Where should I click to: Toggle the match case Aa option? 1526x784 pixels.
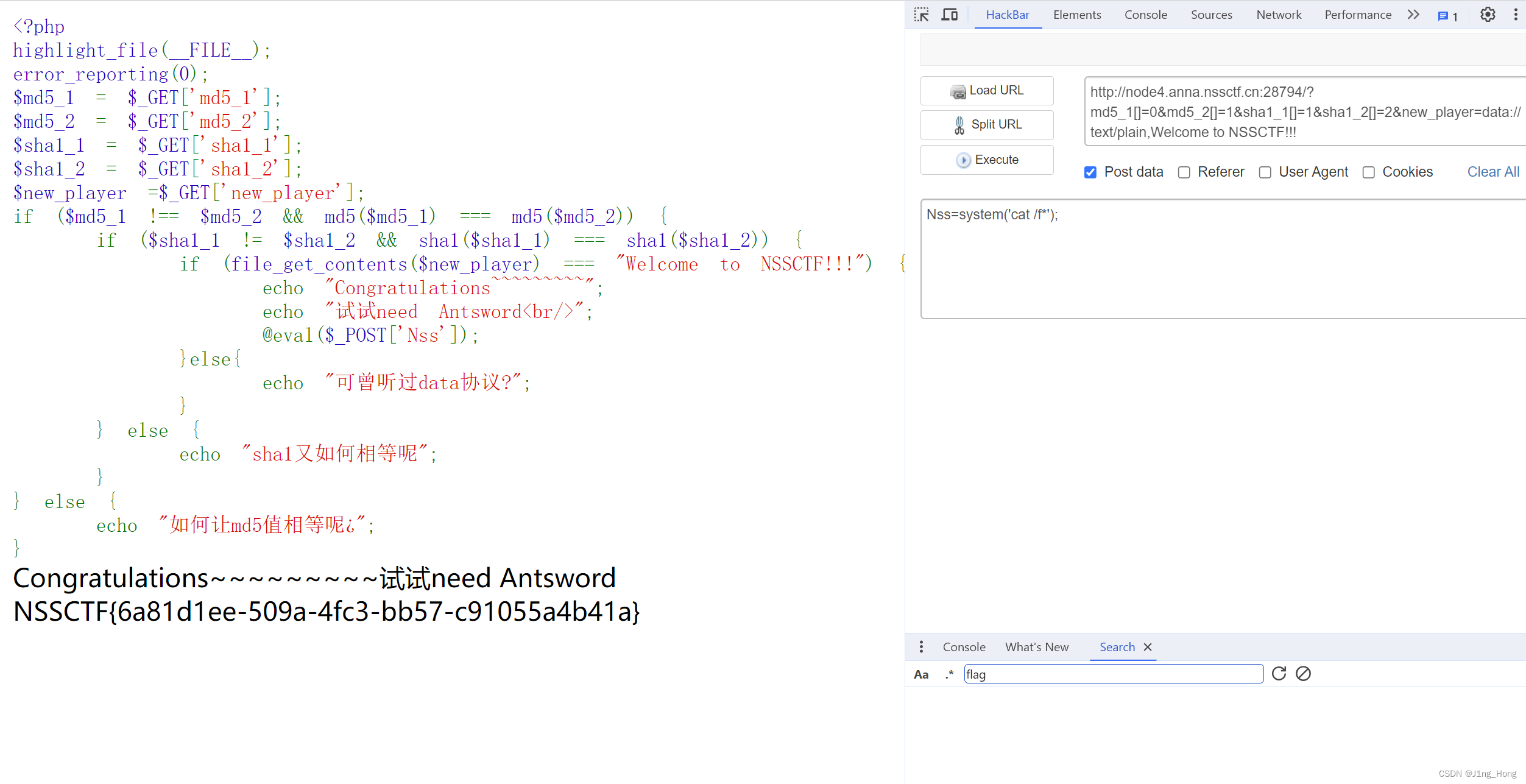921,674
